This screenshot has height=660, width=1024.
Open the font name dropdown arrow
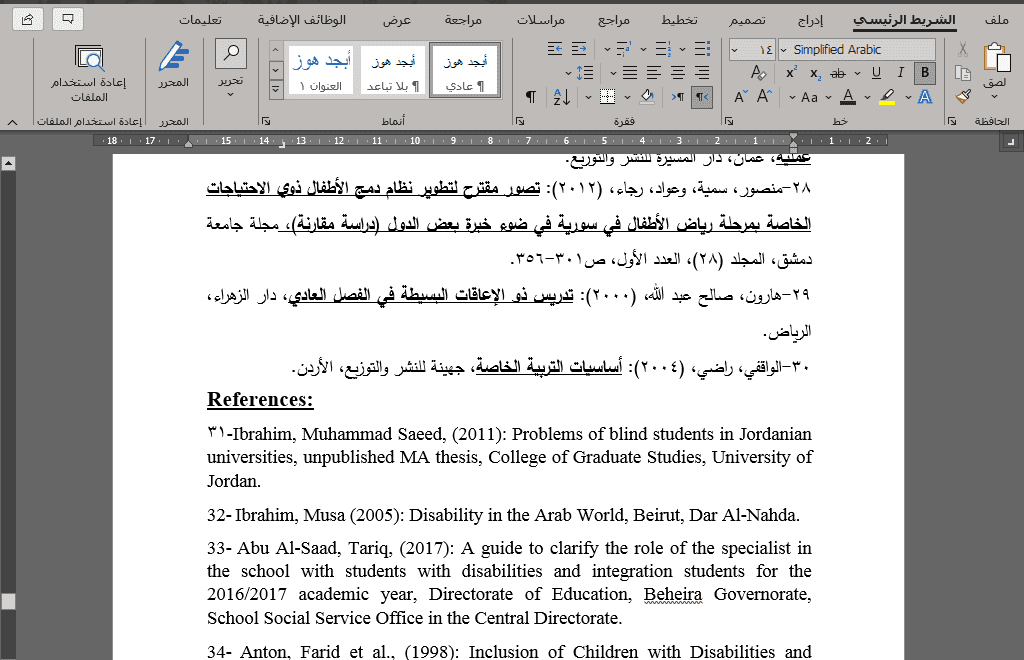[x=784, y=50]
